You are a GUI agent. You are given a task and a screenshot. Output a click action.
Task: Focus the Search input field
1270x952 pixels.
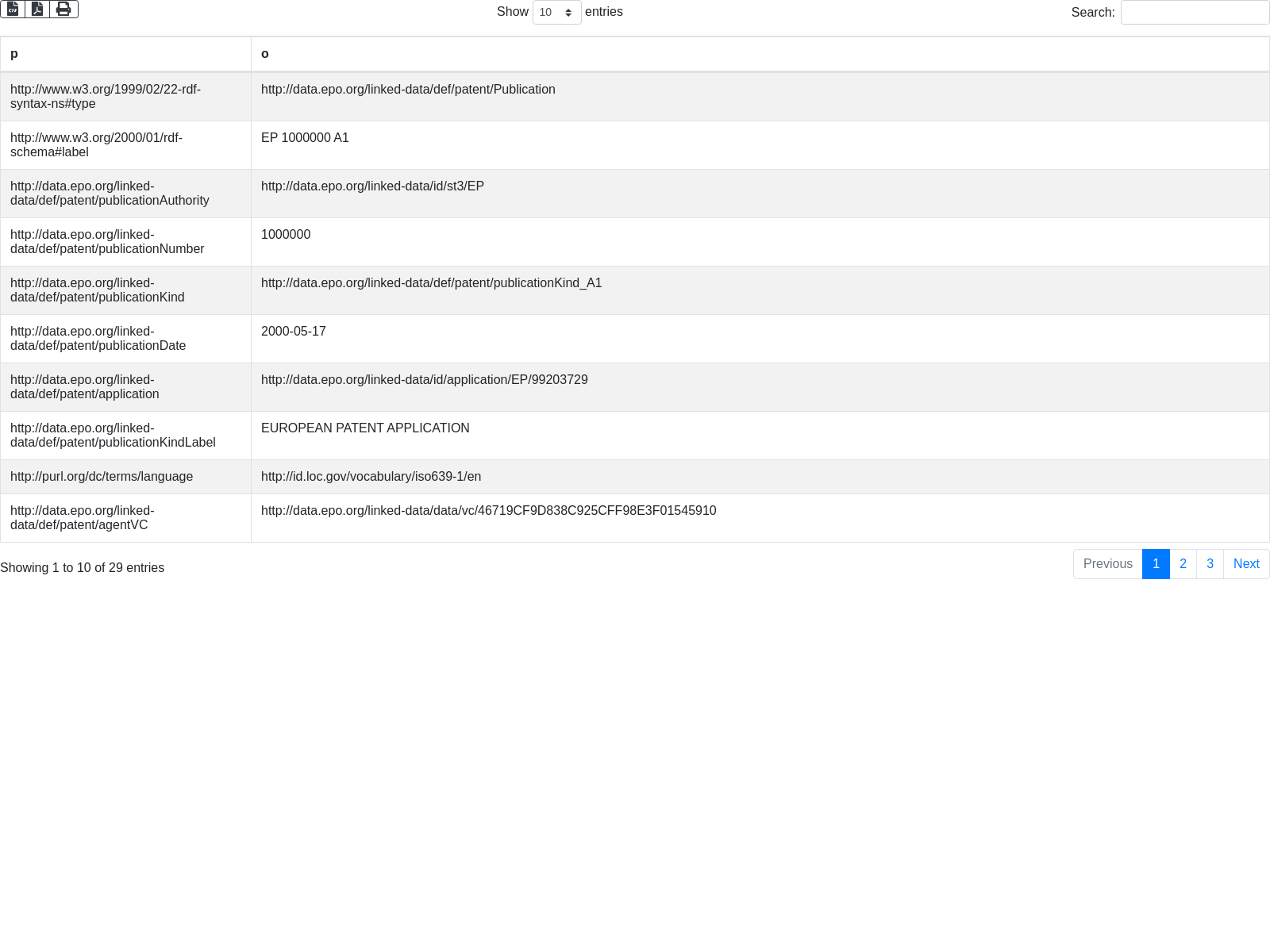[1195, 13]
